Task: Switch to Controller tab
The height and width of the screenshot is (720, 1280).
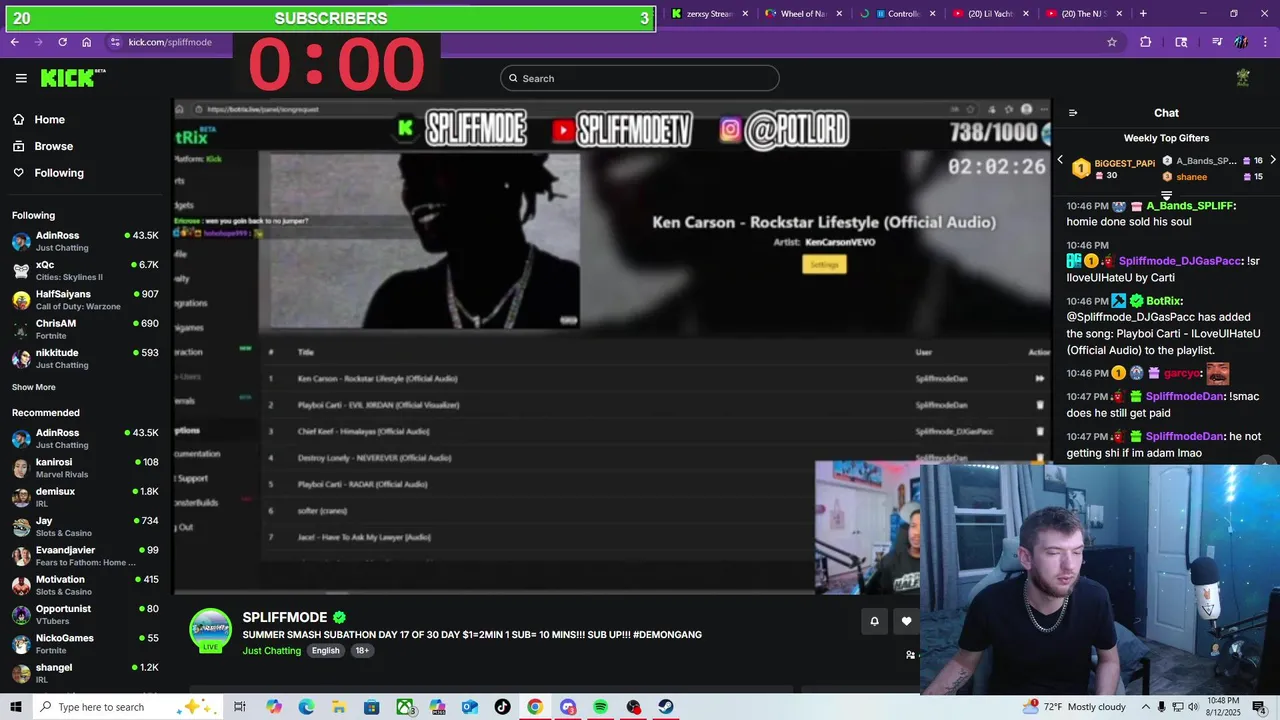Action: [x=898, y=14]
